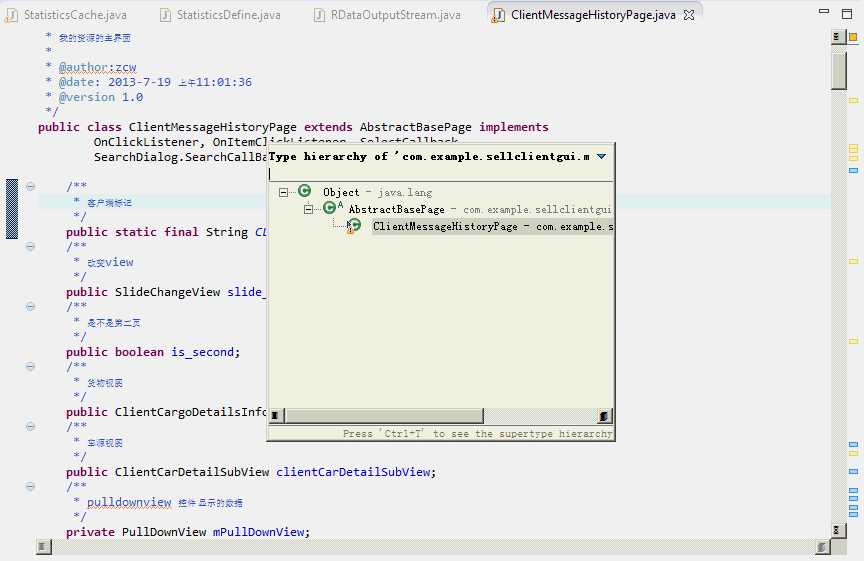Switch to StatisticsCache.java tab

[66, 15]
